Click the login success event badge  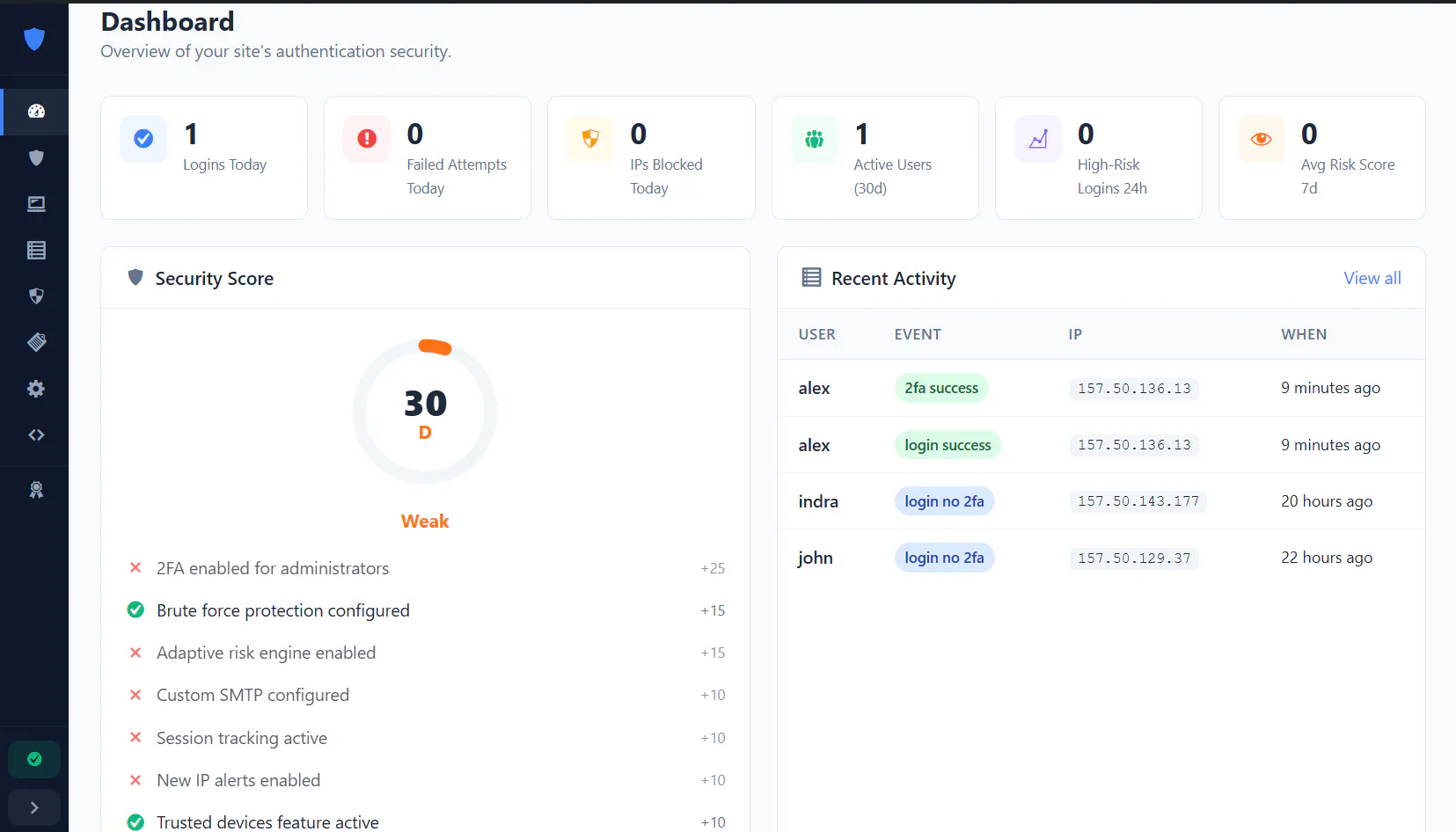tap(947, 445)
